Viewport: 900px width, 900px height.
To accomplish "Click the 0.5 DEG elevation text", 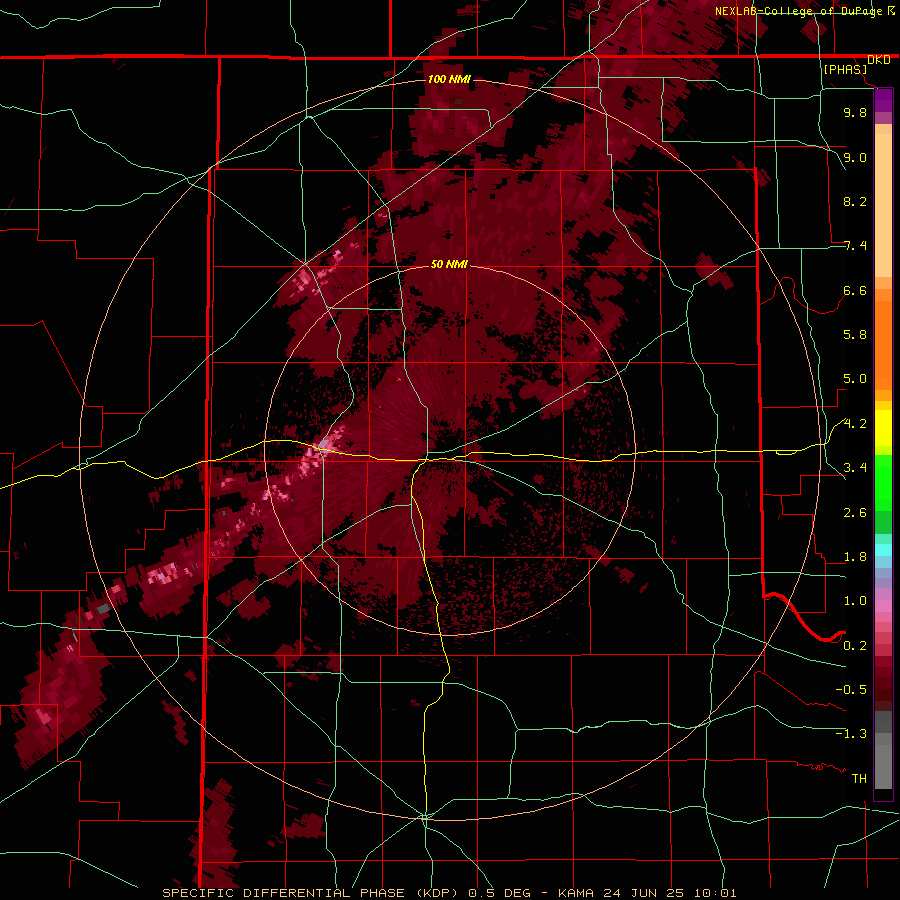I will 498,893.
